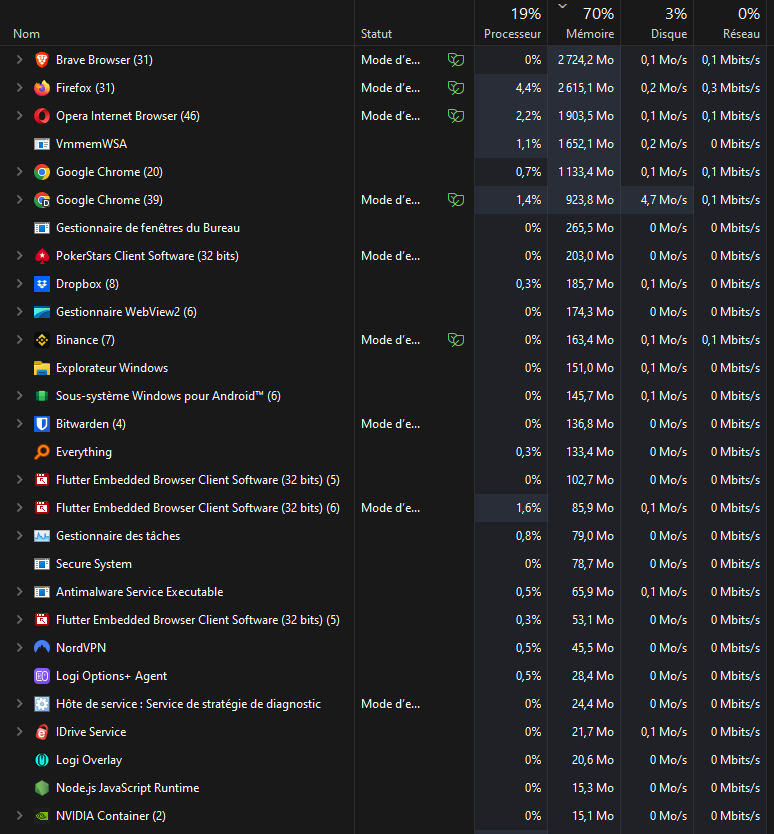Click the Firefox process icon
The image size is (774, 834).
tap(42, 88)
